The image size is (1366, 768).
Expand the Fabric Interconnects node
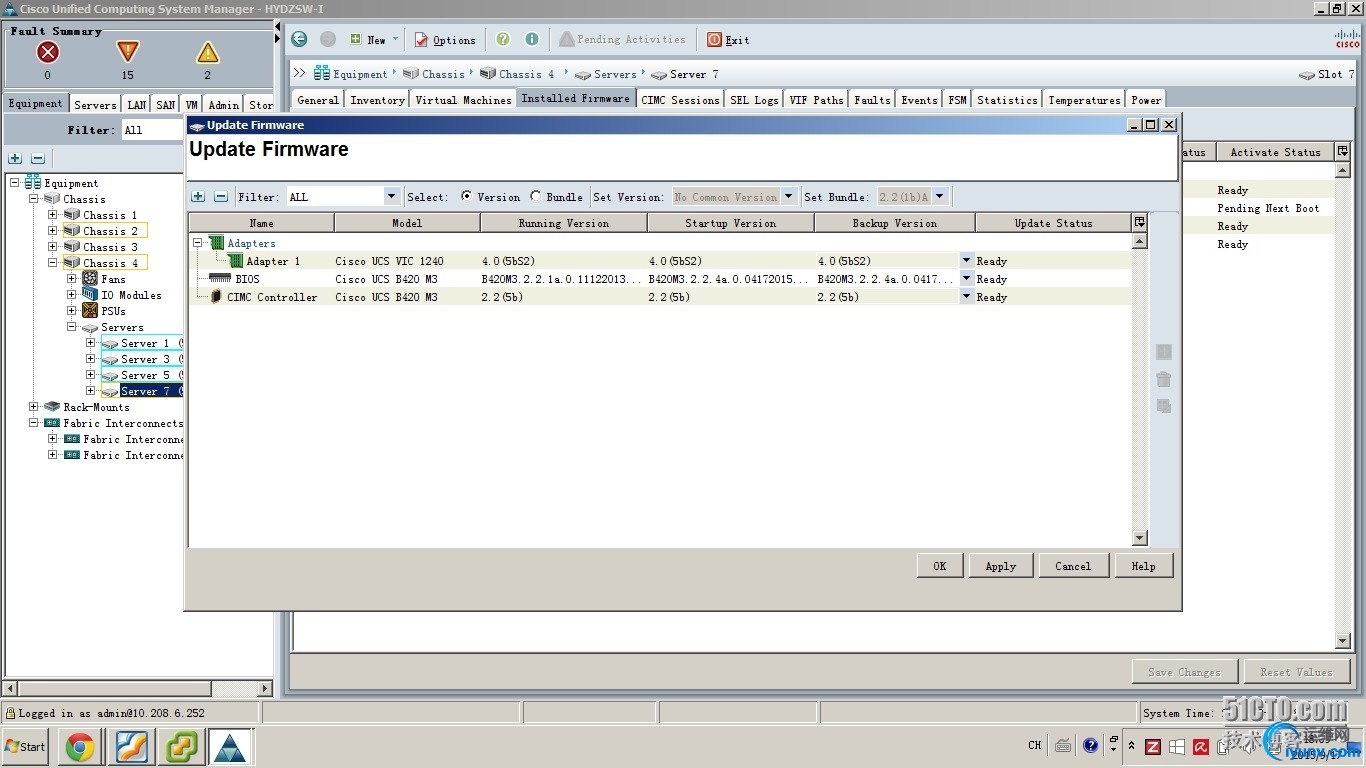click(x=34, y=423)
